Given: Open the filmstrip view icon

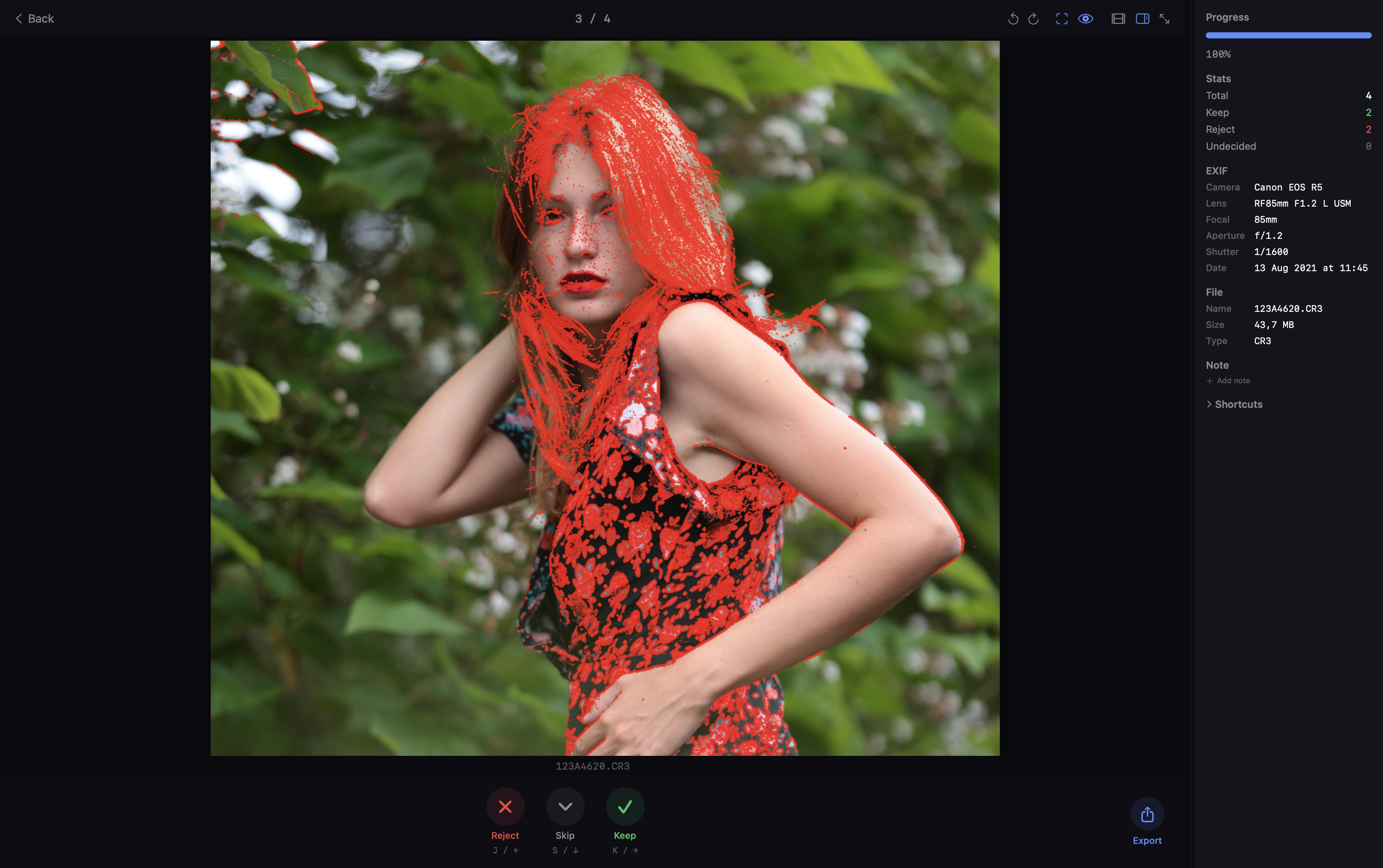Looking at the screenshot, I should pos(1118,18).
